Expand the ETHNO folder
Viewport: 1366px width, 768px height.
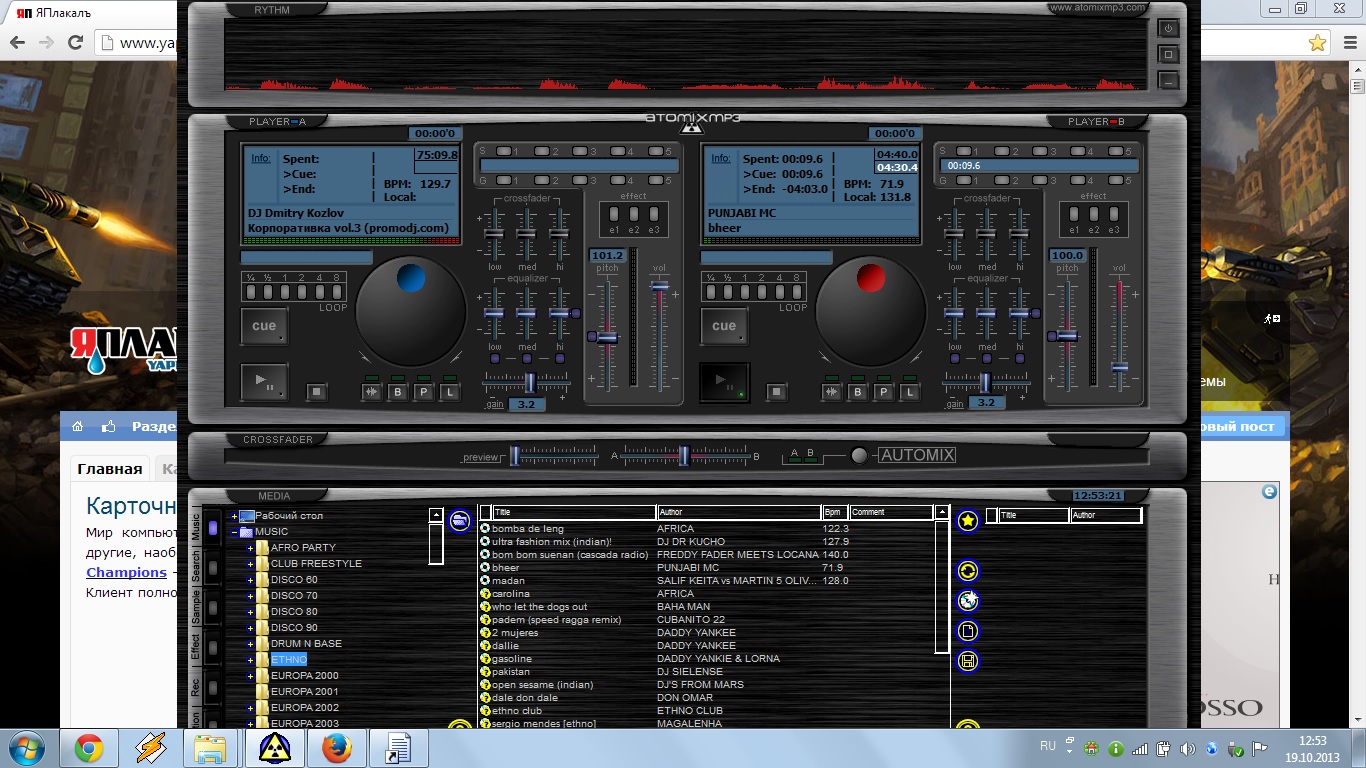pos(251,660)
